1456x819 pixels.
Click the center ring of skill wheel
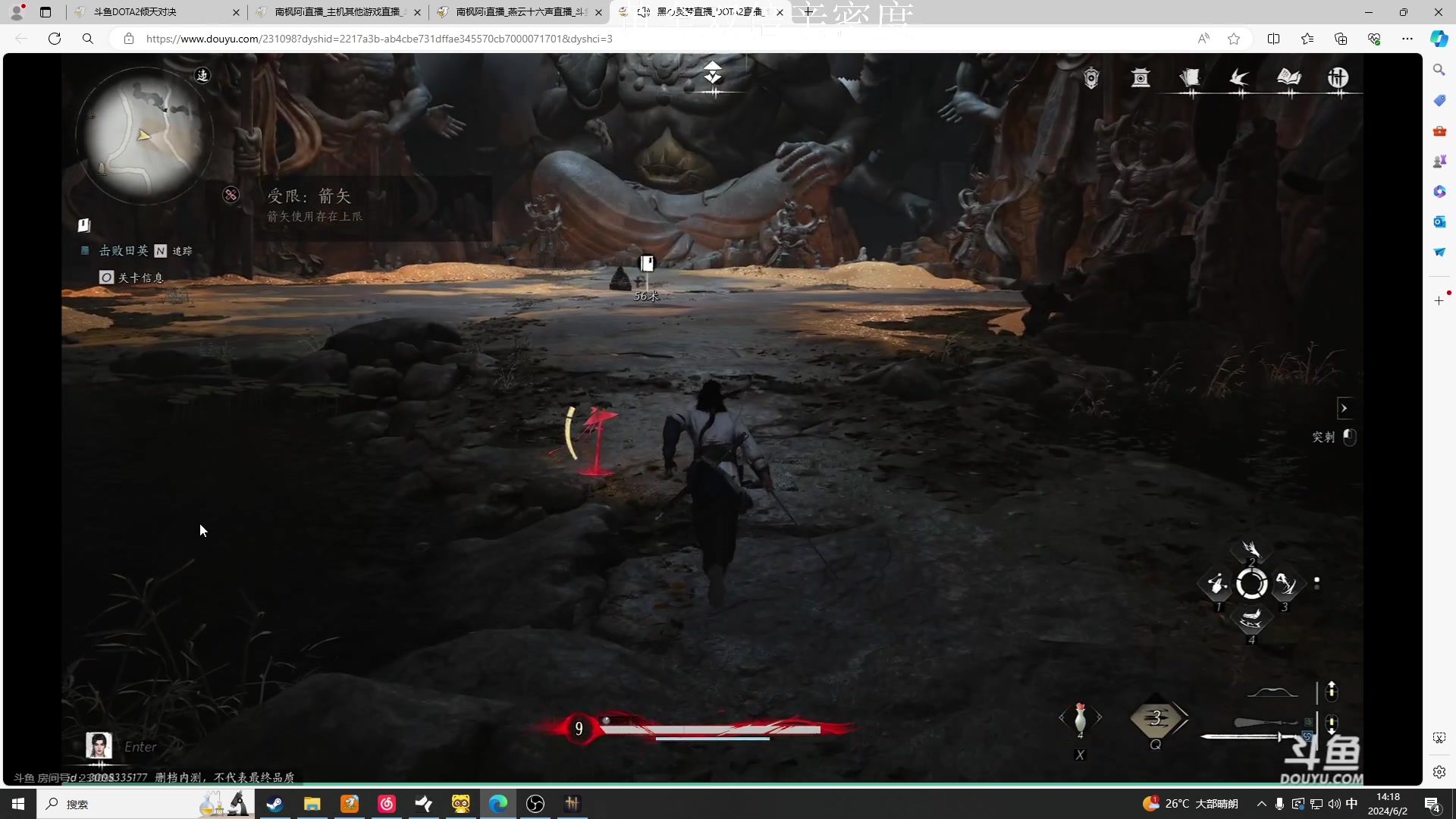click(1251, 584)
